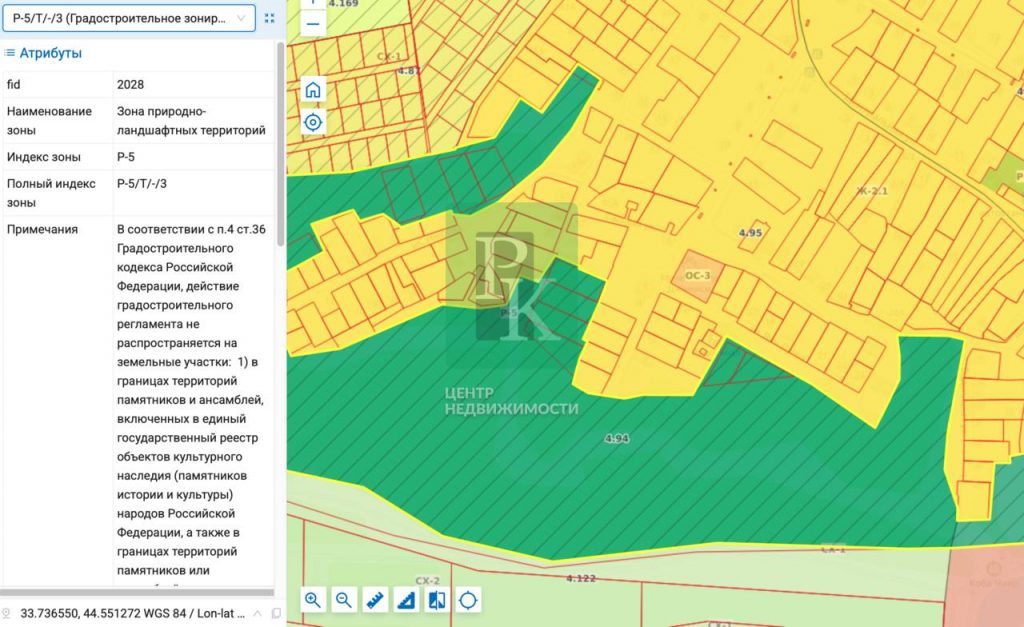The image size is (1024, 627).
Task: Click the 4.122 label on the map
Action: (581, 578)
